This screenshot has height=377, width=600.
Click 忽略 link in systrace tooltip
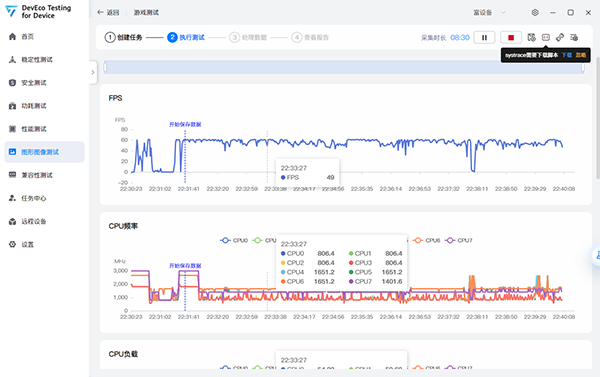[x=581, y=55]
